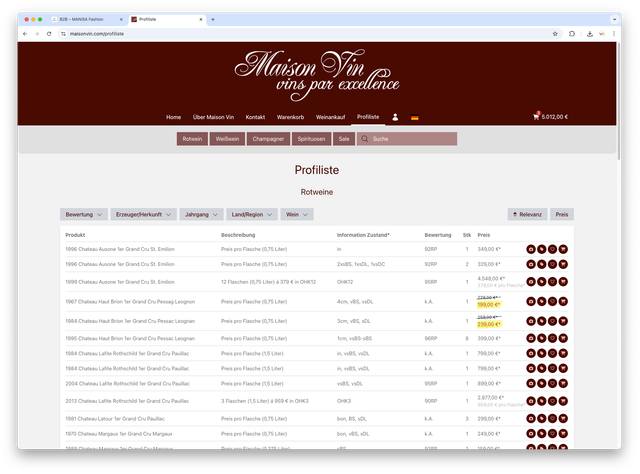Open the Jahrgang filter dropdown

tap(201, 214)
